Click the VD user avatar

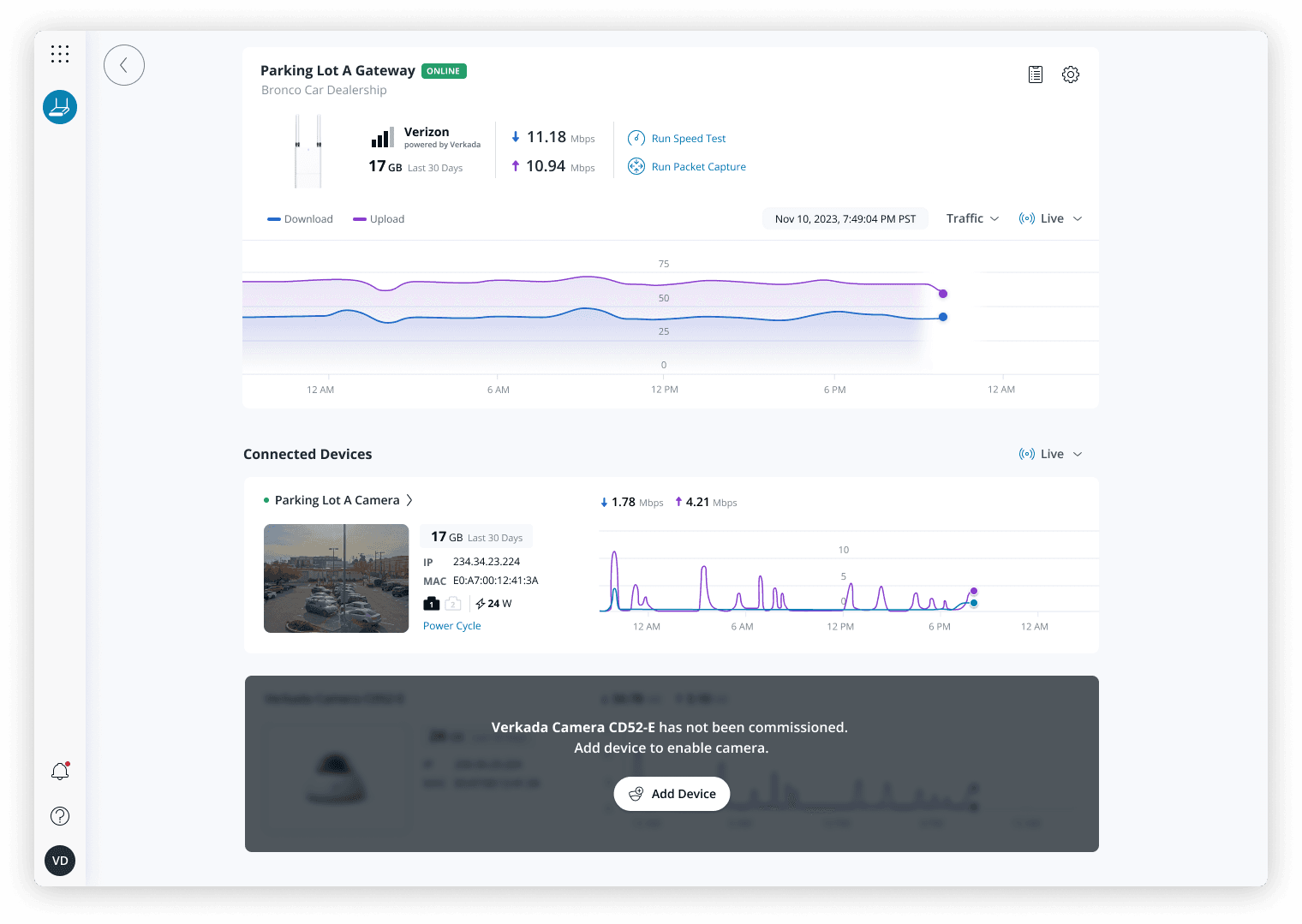coord(60,861)
